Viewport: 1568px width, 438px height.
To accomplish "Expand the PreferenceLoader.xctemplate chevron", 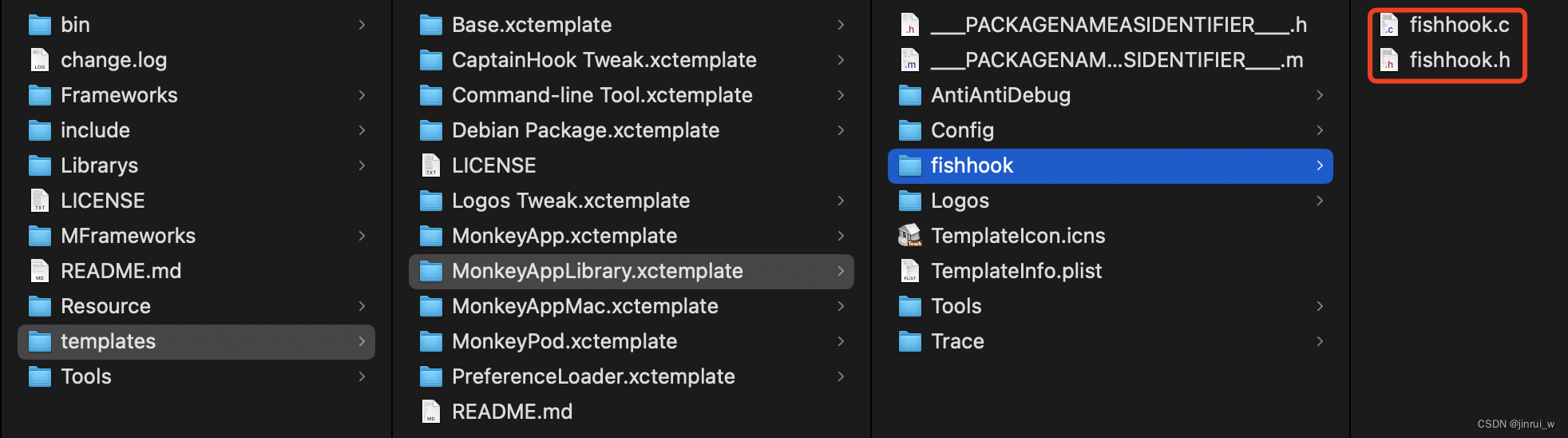I will [x=841, y=376].
